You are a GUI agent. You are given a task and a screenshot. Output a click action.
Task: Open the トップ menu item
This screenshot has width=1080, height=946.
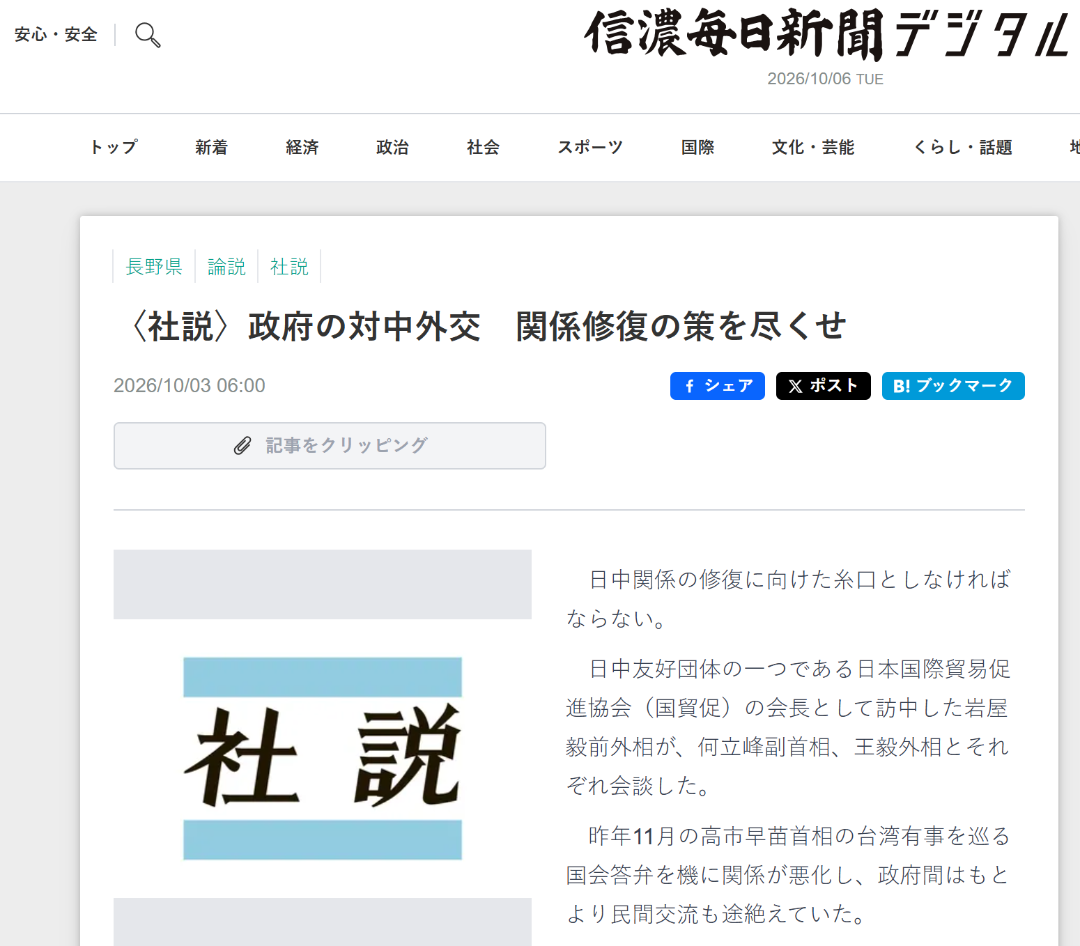114,147
